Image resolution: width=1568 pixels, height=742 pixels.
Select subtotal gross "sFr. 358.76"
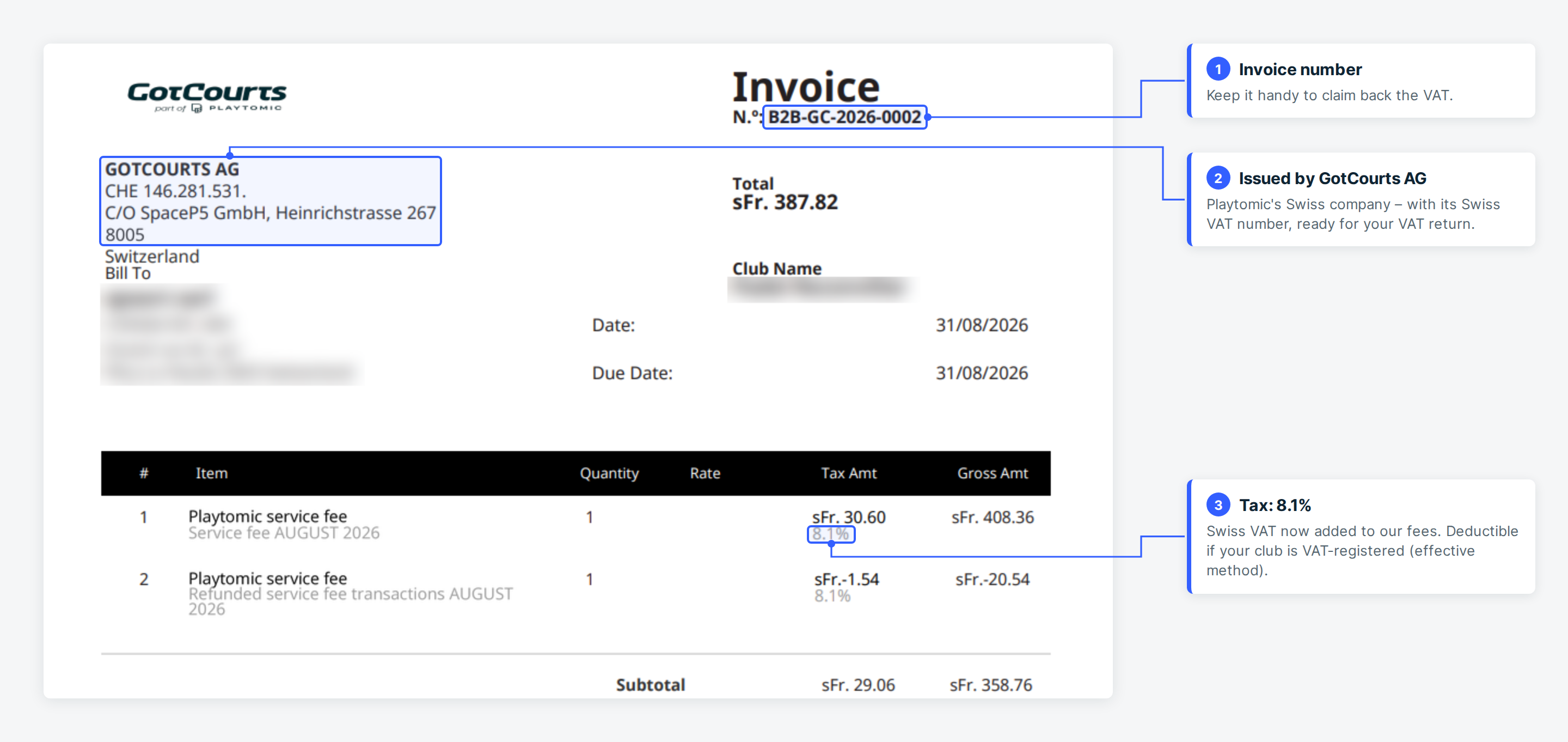point(990,685)
